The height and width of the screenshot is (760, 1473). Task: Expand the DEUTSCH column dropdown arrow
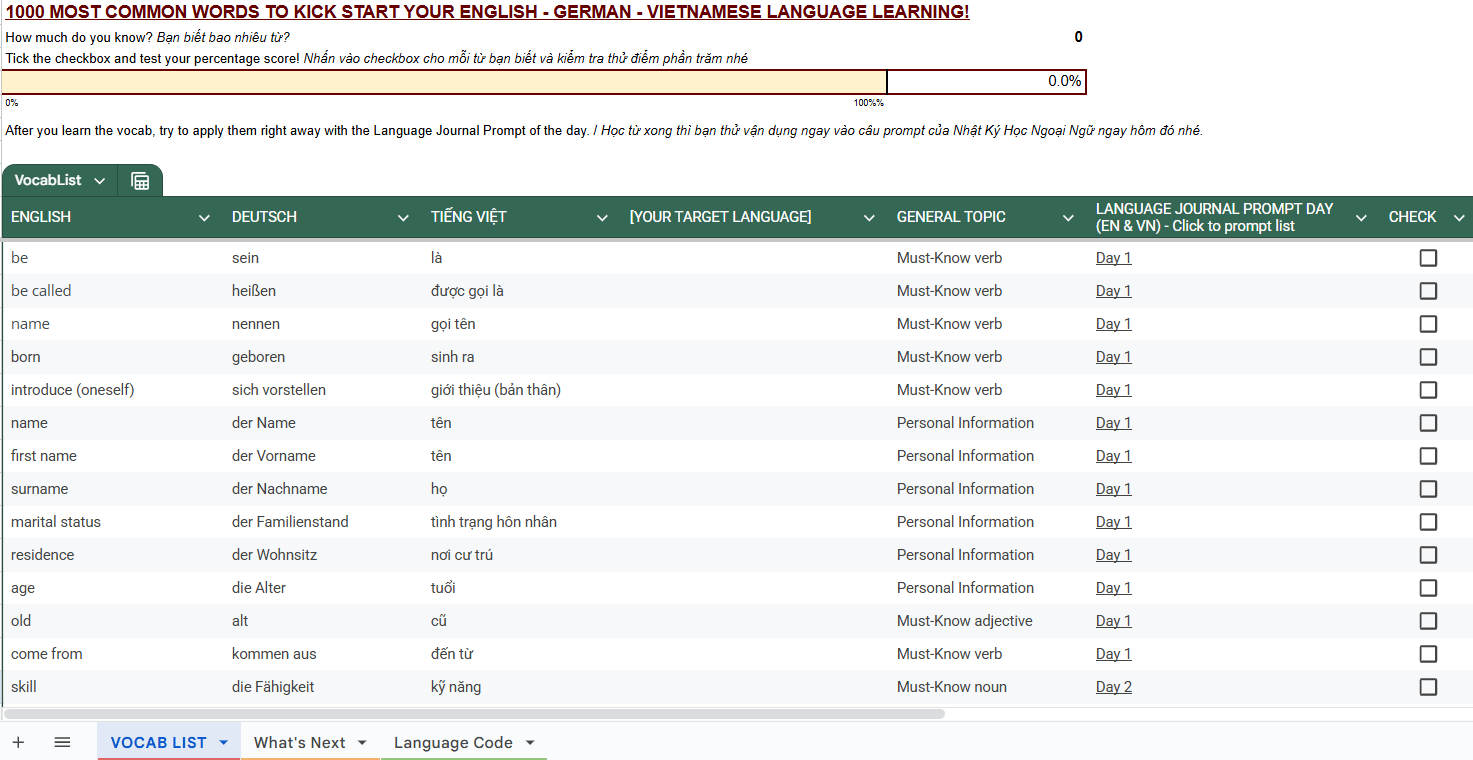click(403, 218)
